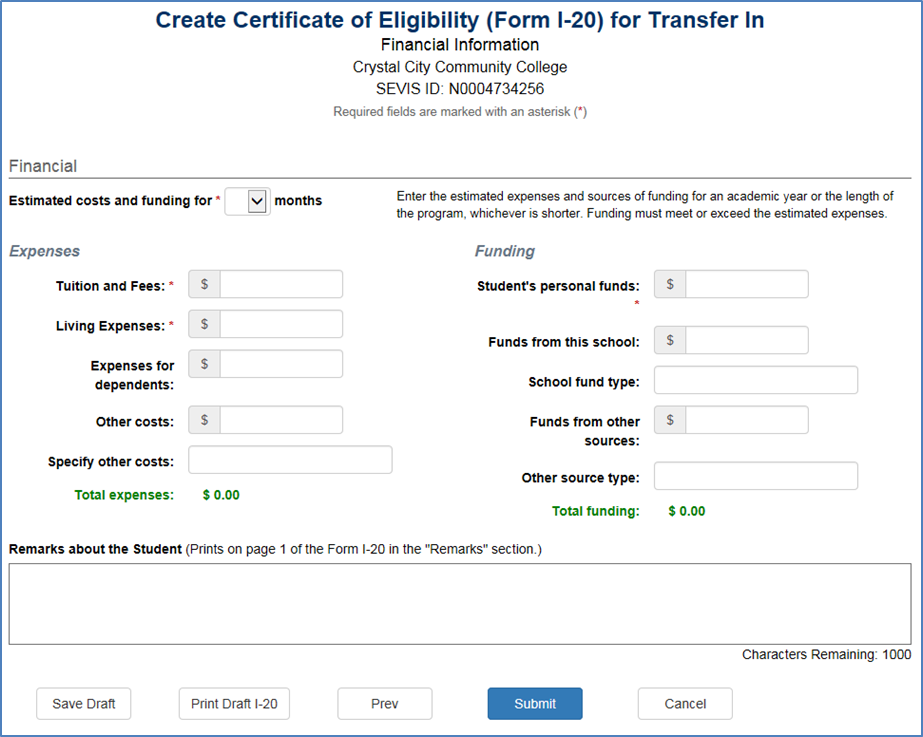Viewport: 923px width, 737px height.
Task: Go back with the Prev button
Action: (x=385, y=703)
